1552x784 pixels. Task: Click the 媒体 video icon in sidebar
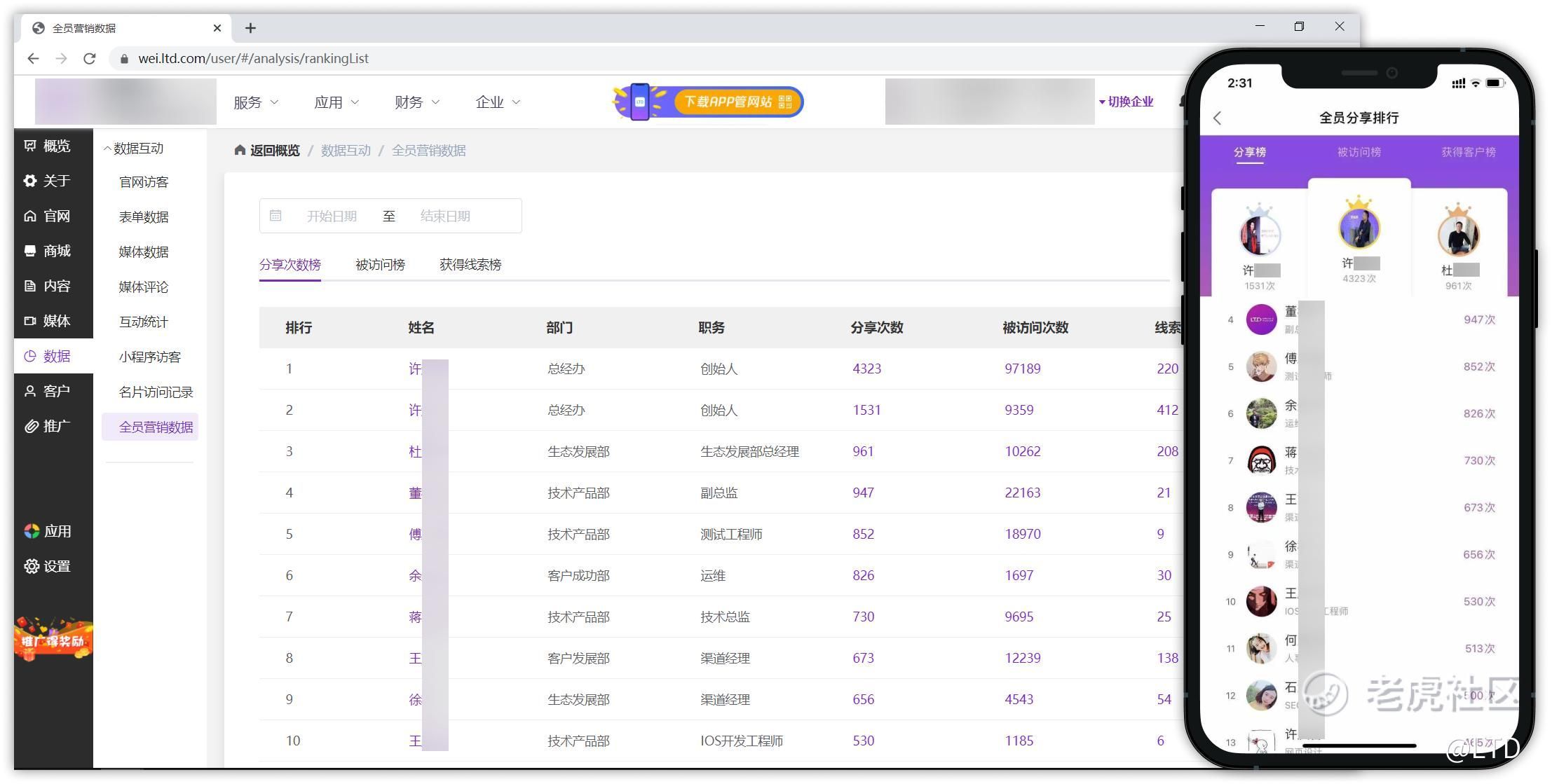click(30, 321)
